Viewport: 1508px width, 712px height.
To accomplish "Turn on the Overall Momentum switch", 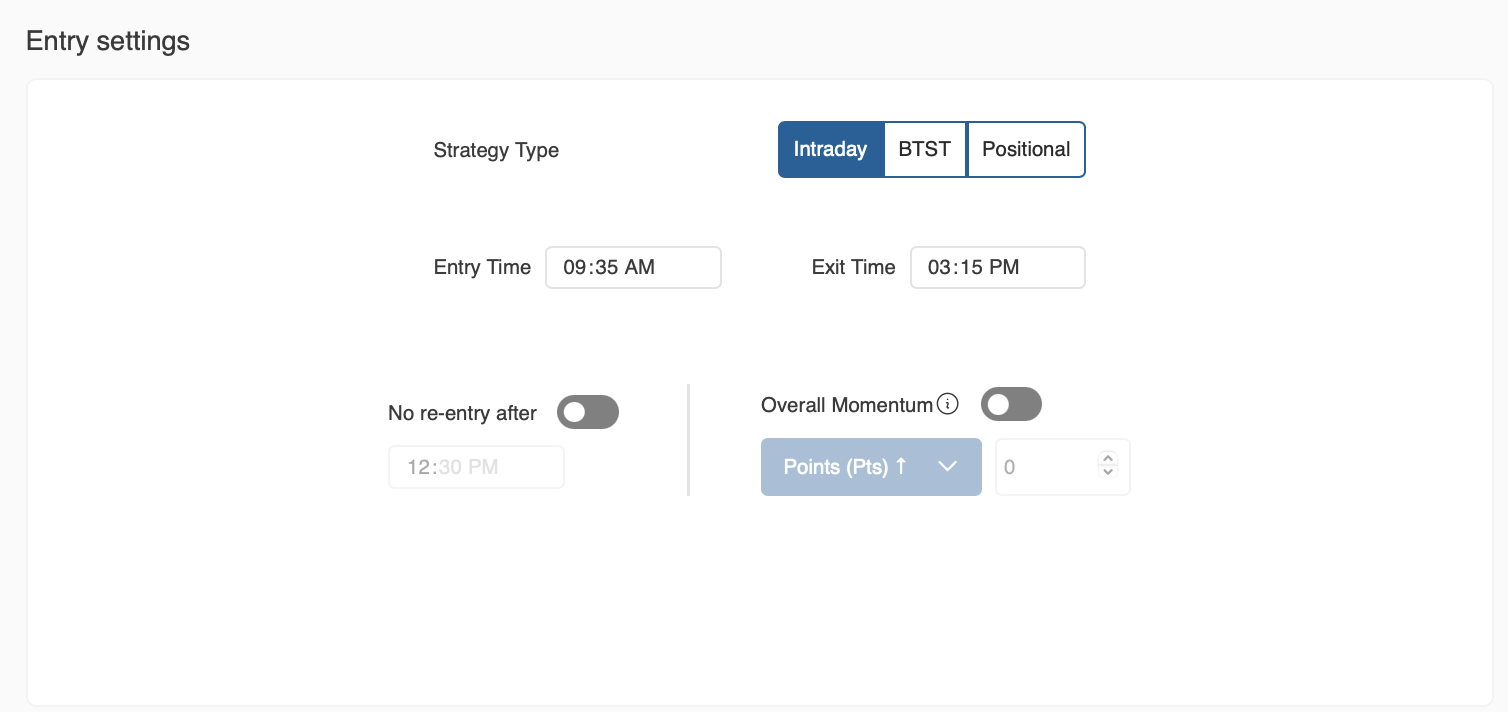I will pos(1012,405).
